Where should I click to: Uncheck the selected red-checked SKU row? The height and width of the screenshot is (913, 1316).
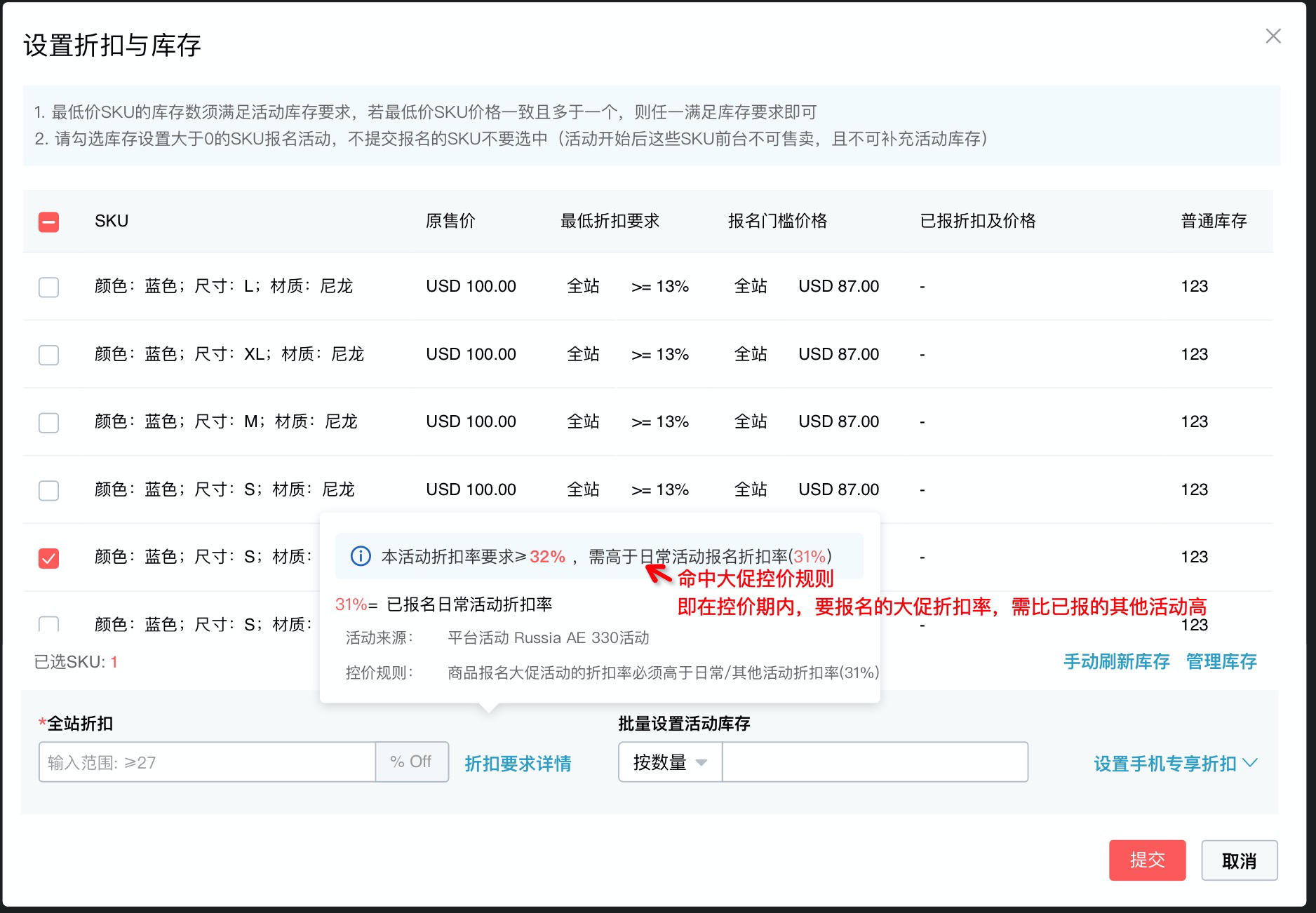[x=48, y=558]
